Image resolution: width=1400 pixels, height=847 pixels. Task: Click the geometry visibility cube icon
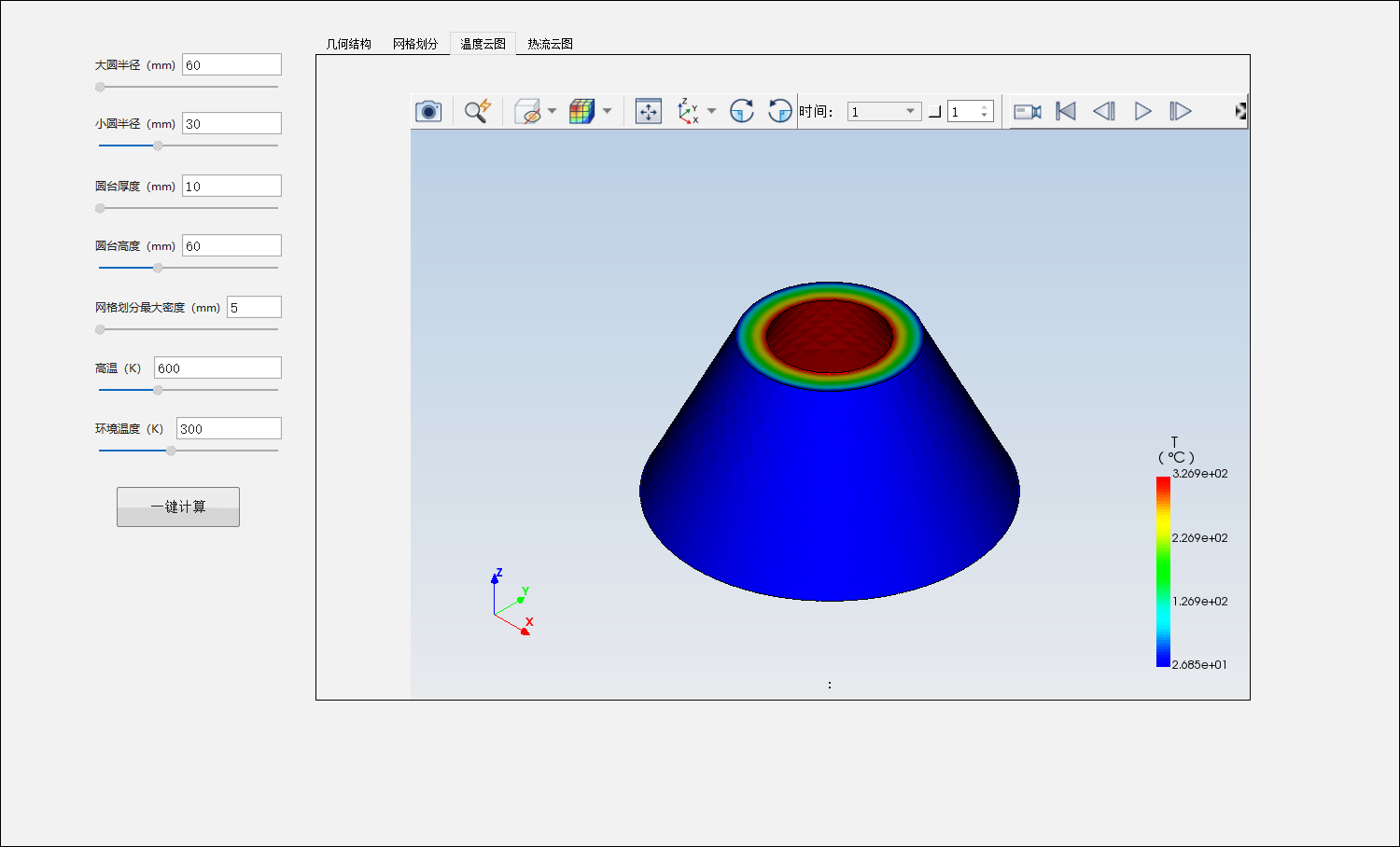(528, 111)
